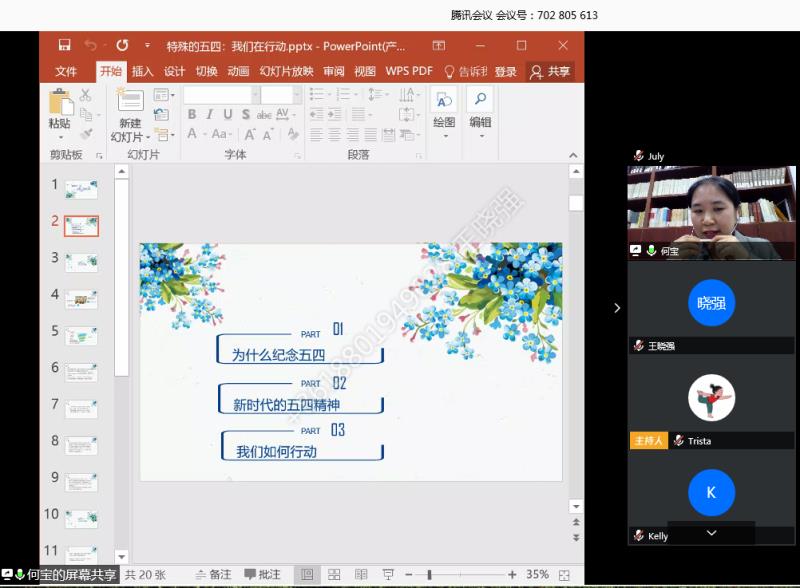Click the Share (共享) button
Screen dimensions: 800x588
[550, 72]
